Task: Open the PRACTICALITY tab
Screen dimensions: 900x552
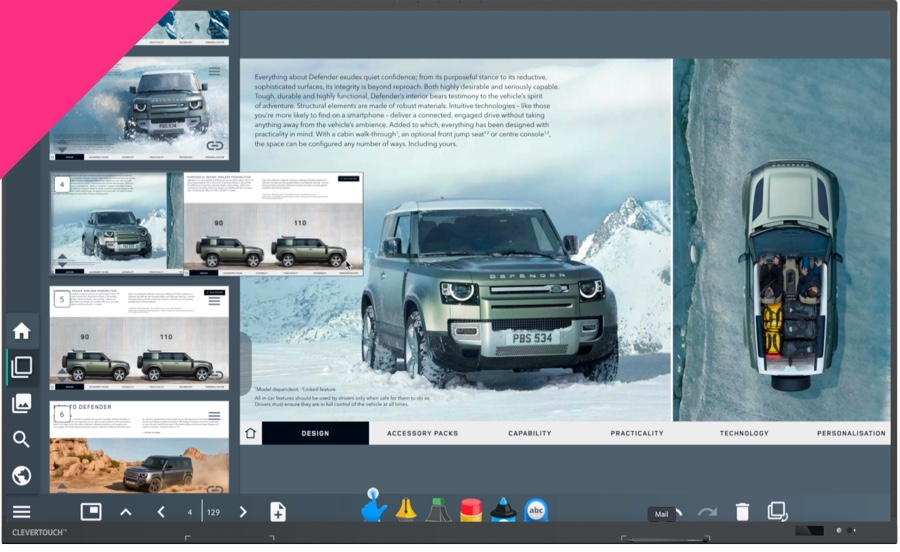Action: coord(637,433)
